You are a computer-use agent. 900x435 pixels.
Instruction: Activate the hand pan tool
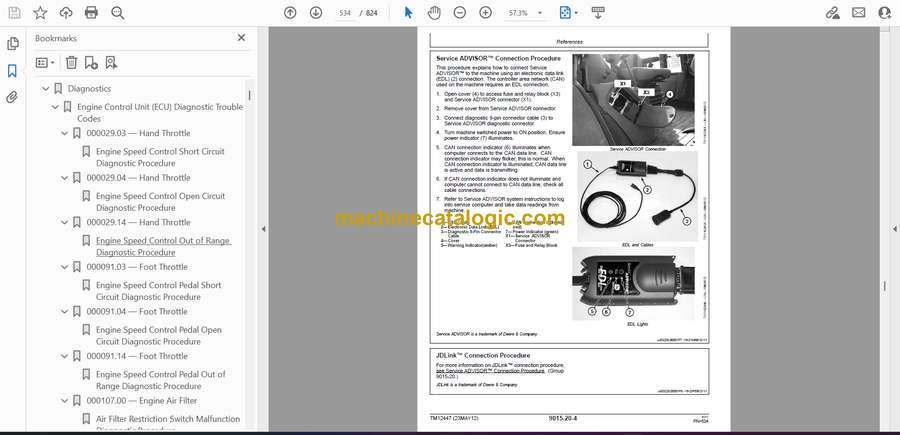click(434, 13)
